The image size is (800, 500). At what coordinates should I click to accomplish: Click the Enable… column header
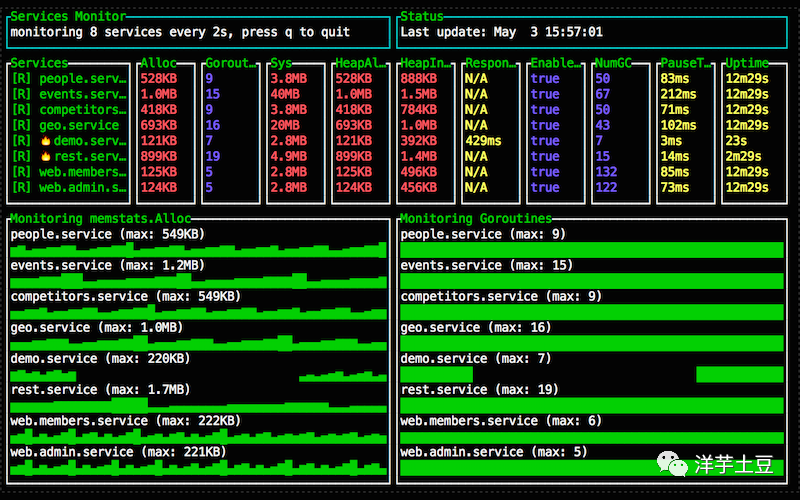click(x=556, y=63)
